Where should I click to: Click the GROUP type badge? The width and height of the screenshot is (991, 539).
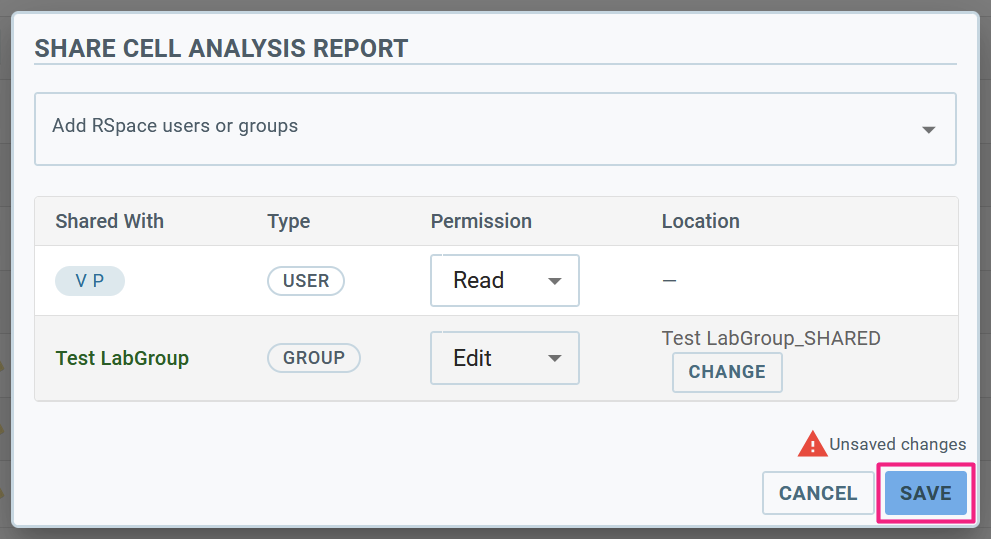point(314,358)
